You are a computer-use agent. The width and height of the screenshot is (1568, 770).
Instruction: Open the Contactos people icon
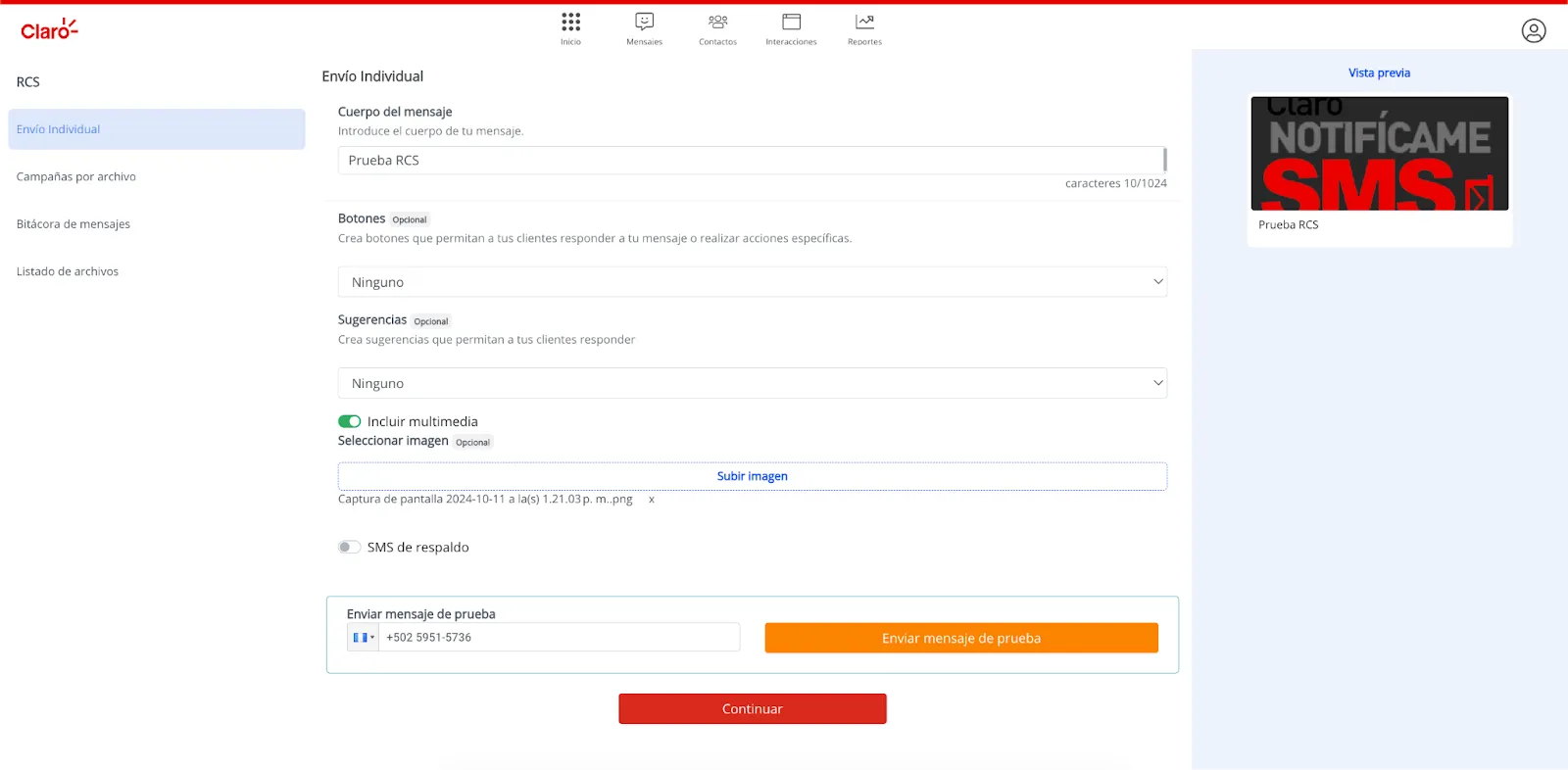click(717, 23)
